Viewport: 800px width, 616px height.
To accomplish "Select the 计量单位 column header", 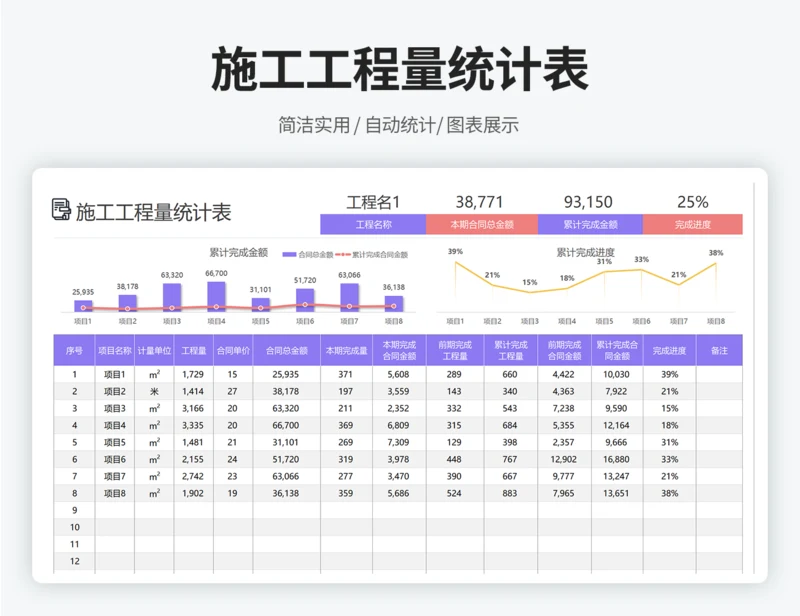I will click(154, 351).
